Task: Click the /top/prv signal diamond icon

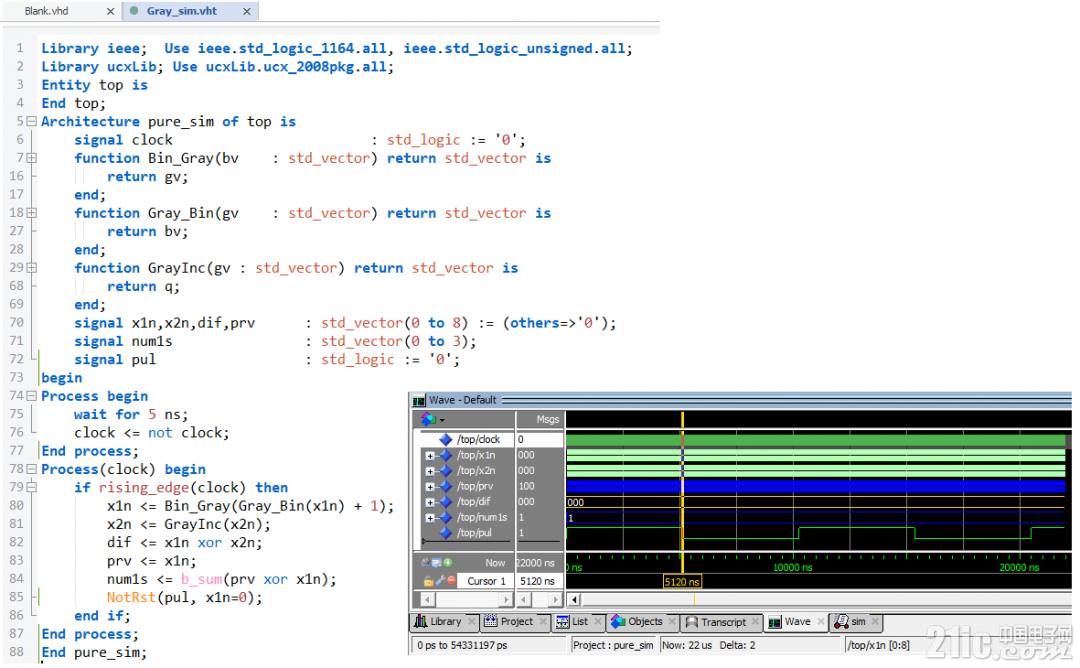Action: point(446,487)
